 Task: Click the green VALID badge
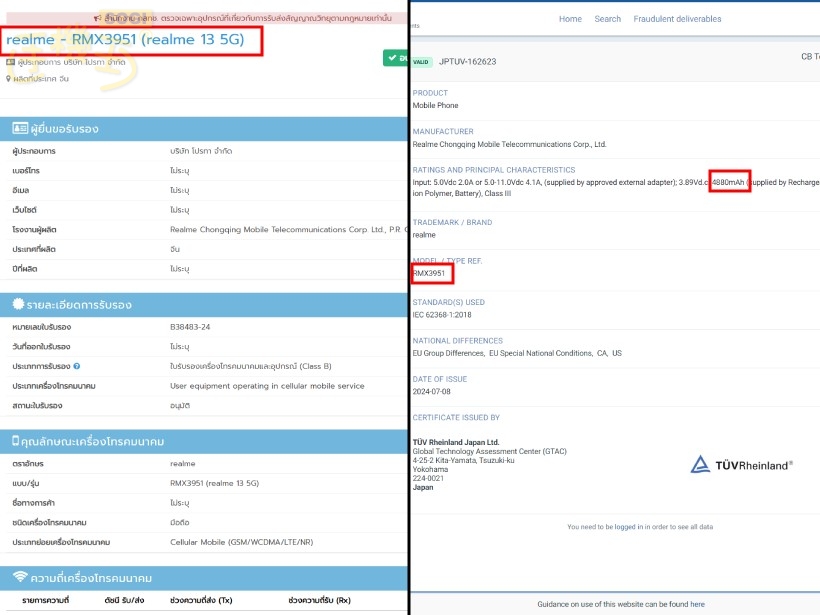[422, 61]
